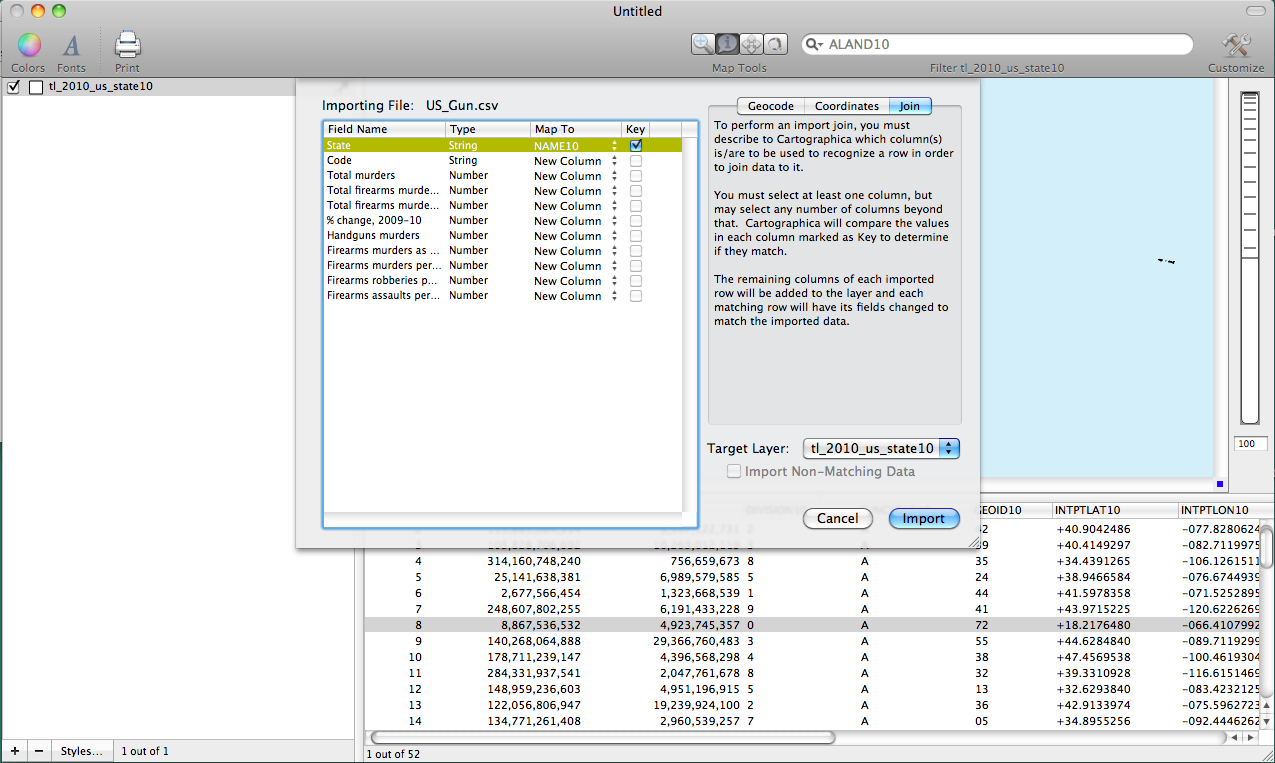This screenshot has width=1275, height=763.
Task: Switch to the Geocode tab
Action: (770, 106)
